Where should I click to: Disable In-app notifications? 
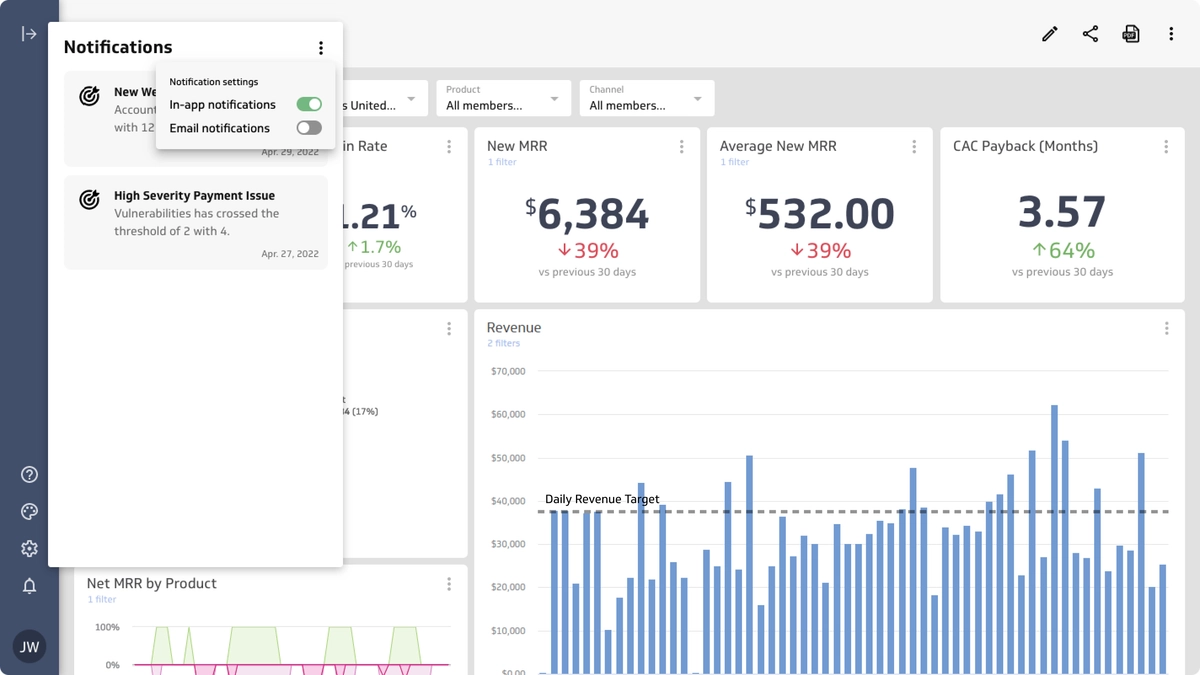[309, 104]
